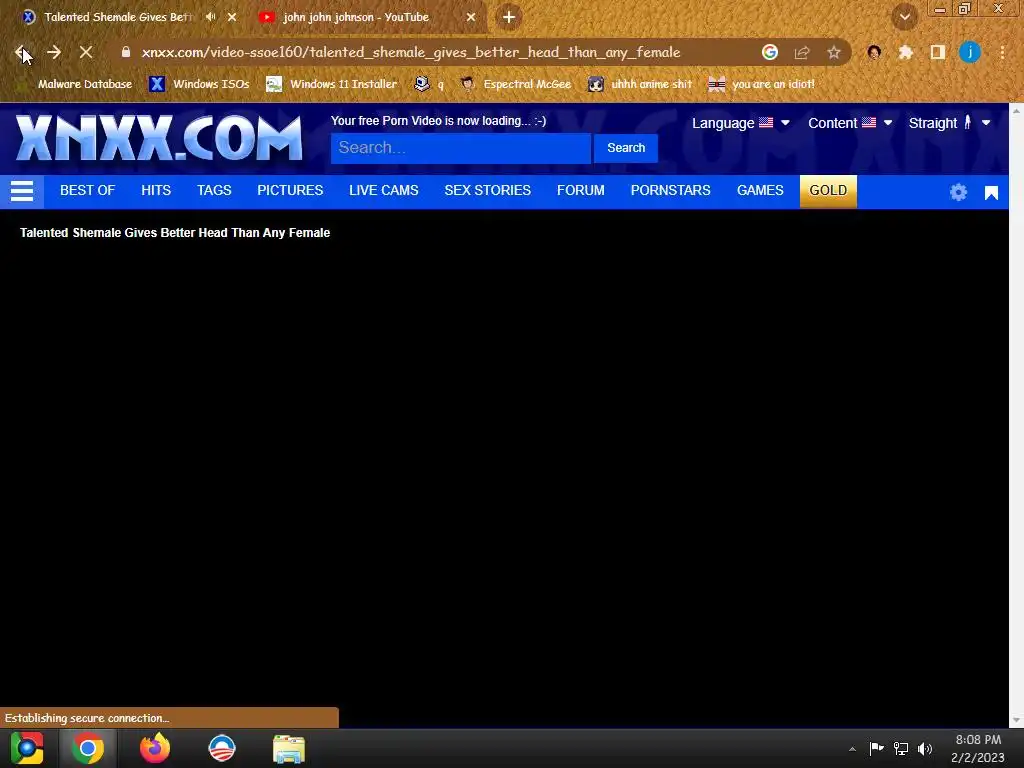Expand the Straight orientation dropdown
The height and width of the screenshot is (768, 1024).
[950, 123]
